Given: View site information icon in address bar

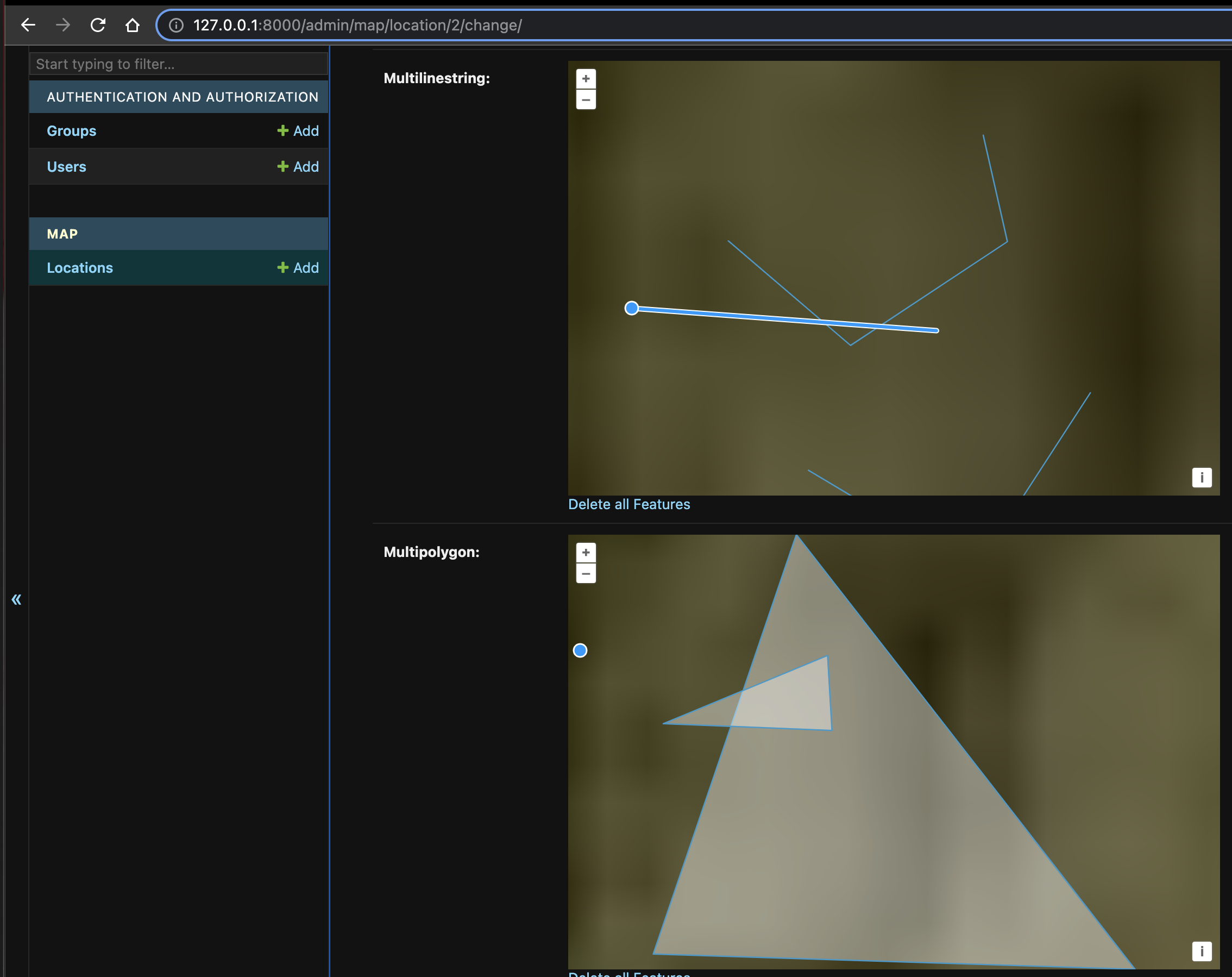Looking at the screenshot, I should pyautogui.click(x=176, y=25).
